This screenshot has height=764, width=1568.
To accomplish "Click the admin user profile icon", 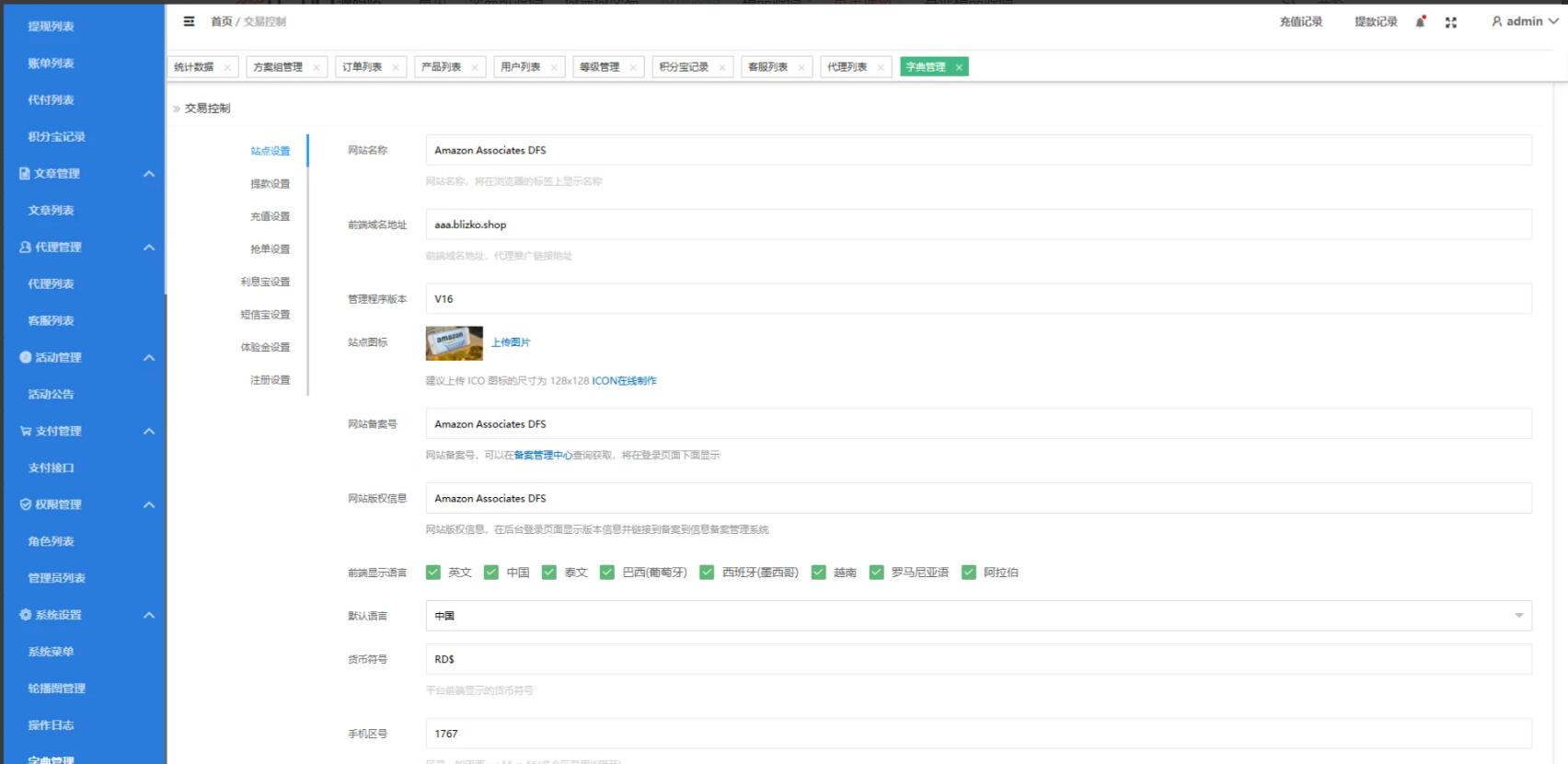I will click(1497, 21).
